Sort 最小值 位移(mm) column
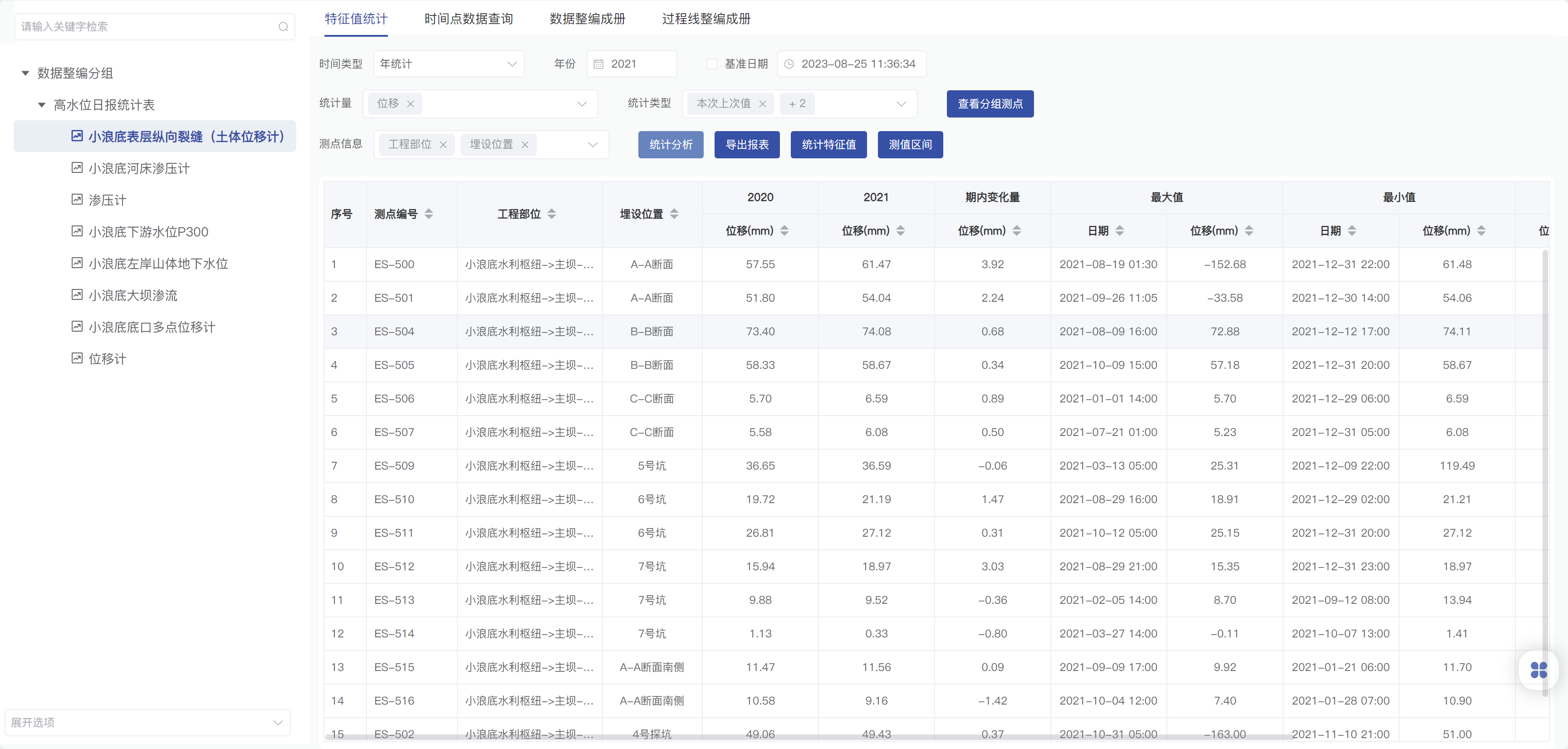Screen dimensions: 1568x749 (x=1481, y=230)
